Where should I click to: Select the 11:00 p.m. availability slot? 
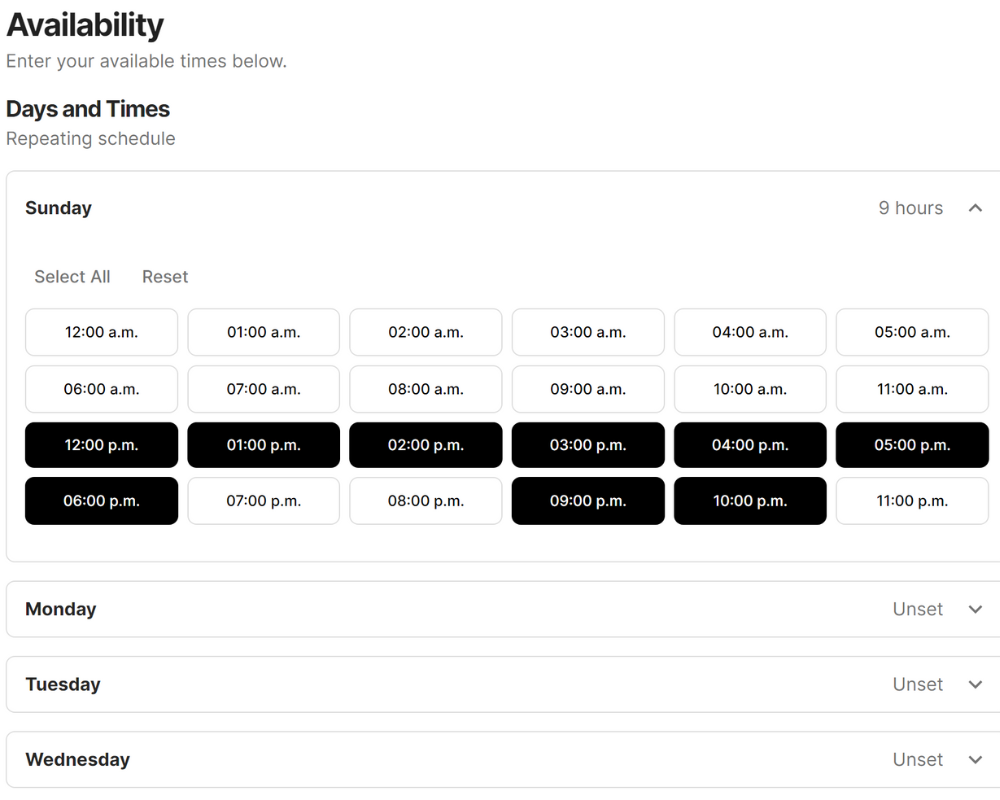coord(911,501)
